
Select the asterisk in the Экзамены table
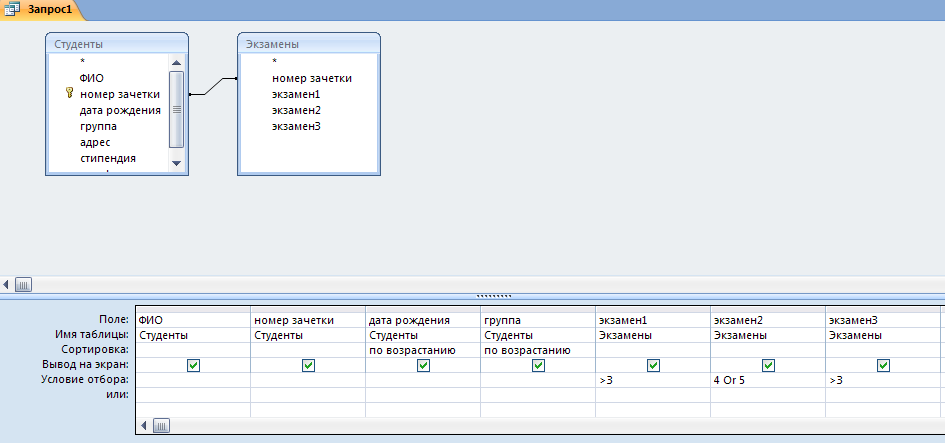pyautogui.click(x=274, y=61)
